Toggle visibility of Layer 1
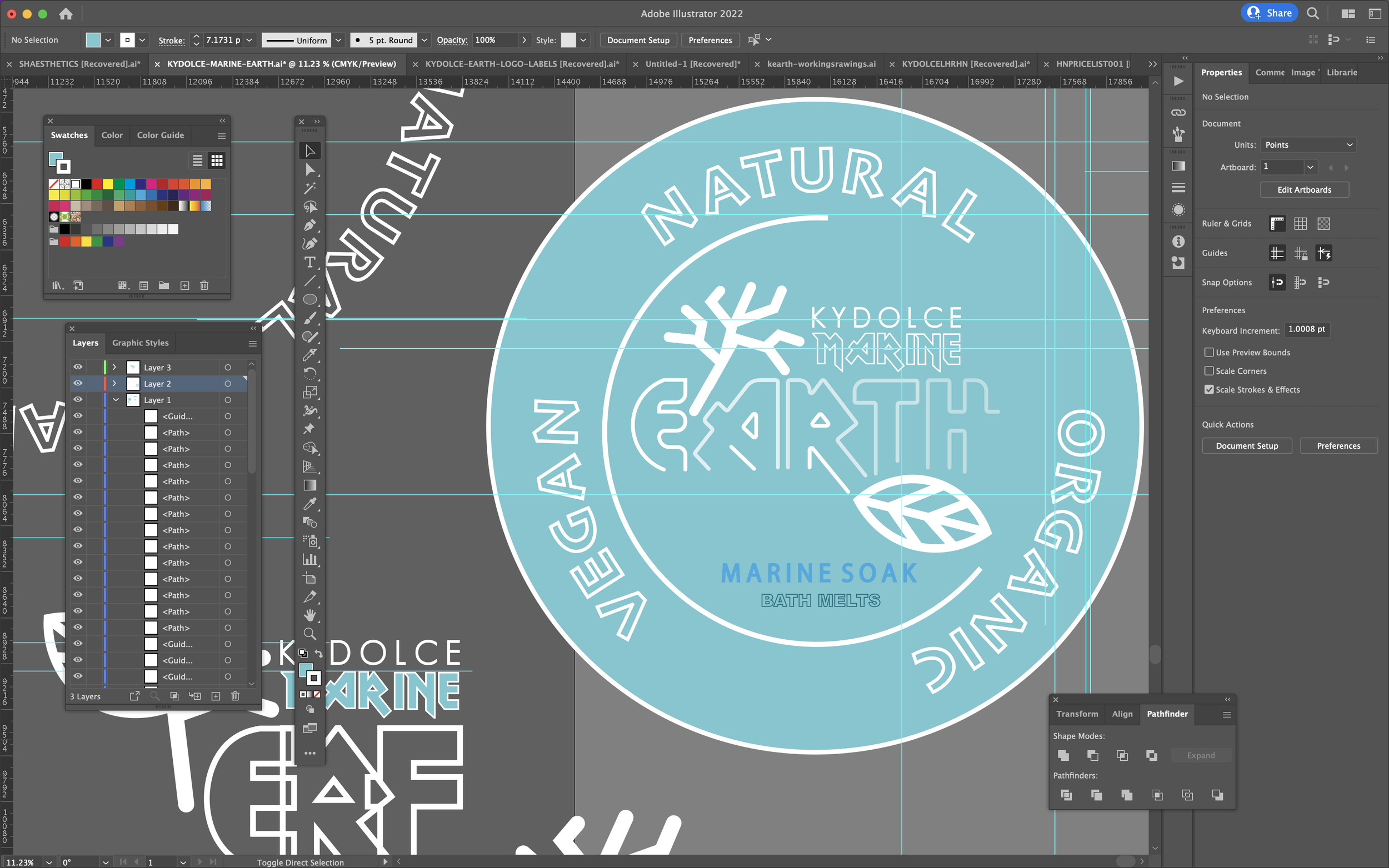Screen dimensions: 1389x868 coord(78,399)
